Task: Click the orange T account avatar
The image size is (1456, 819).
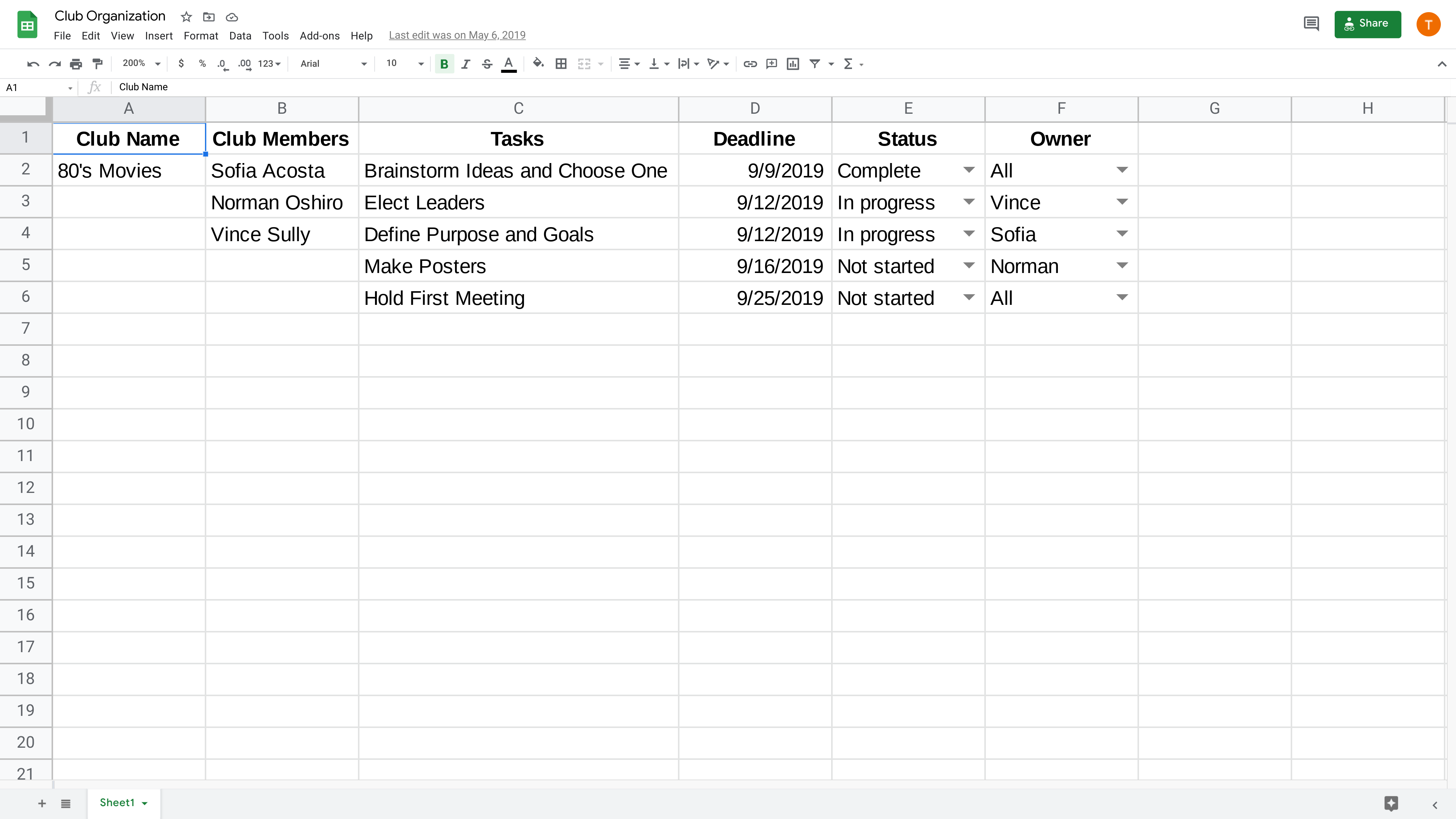Action: point(1428,24)
